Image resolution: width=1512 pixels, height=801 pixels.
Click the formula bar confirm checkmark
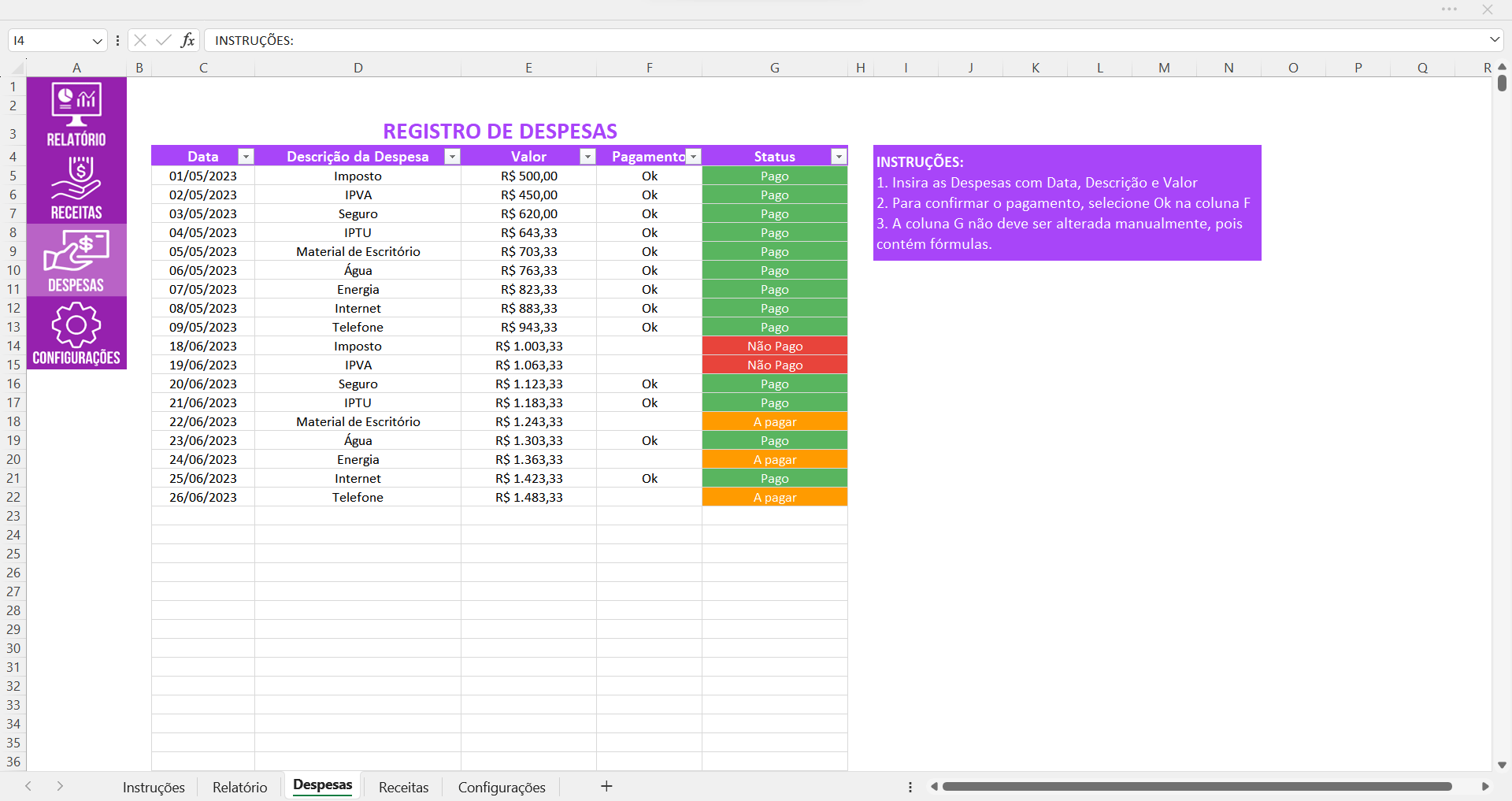pyautogui.click(x=164, y=40)
